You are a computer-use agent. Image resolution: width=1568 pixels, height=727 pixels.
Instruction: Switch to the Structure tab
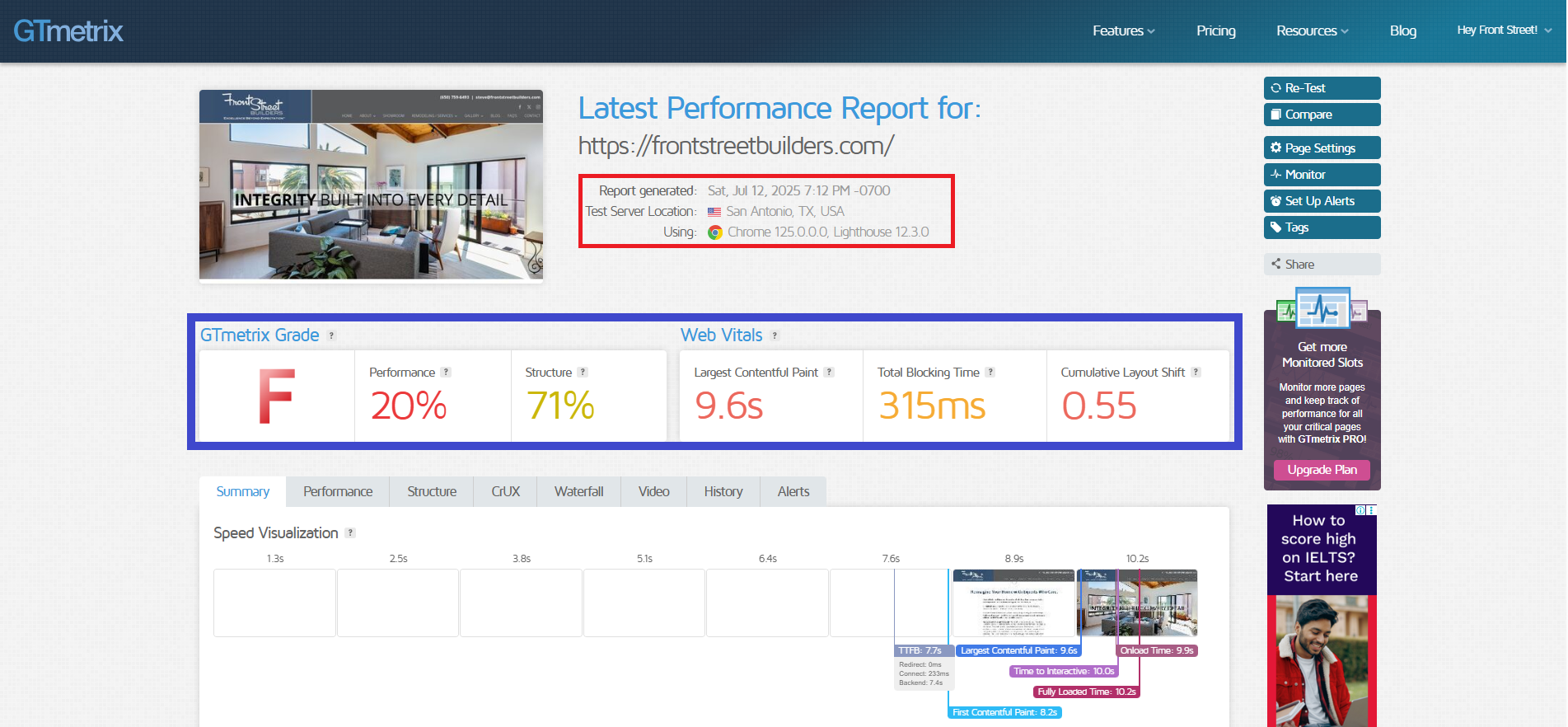point(432,491)
